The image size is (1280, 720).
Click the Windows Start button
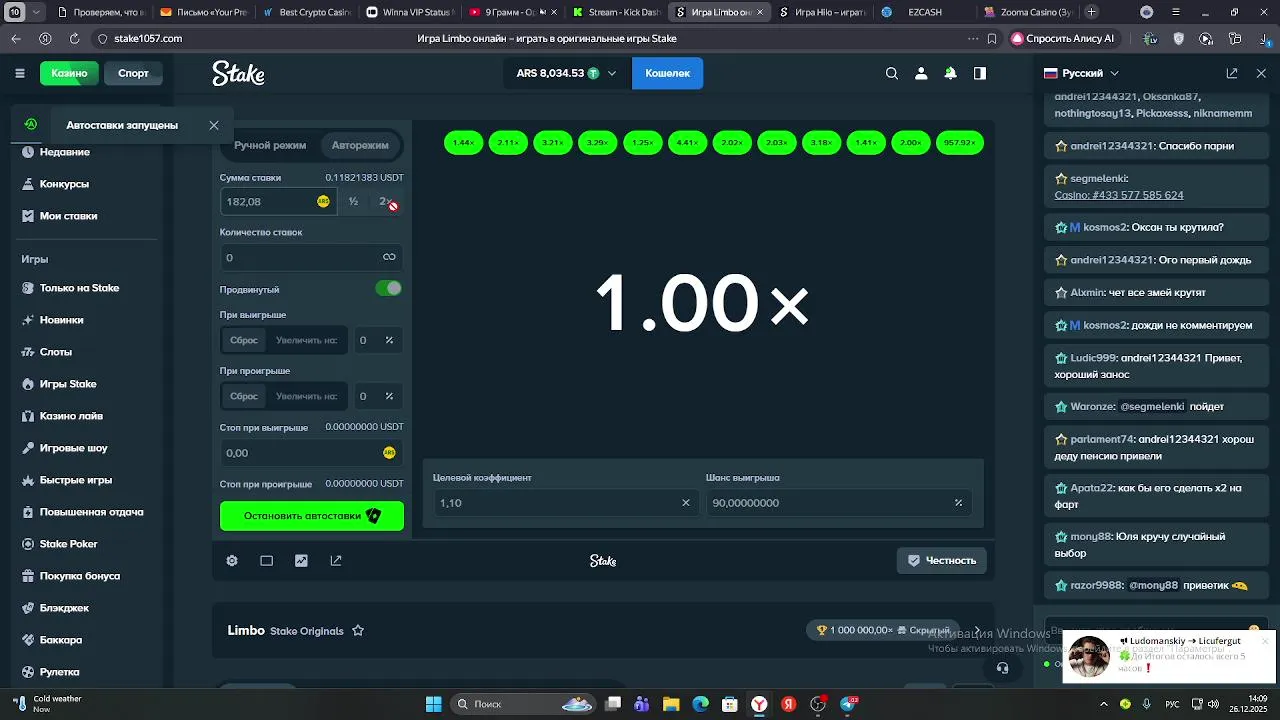pos(434,704)
